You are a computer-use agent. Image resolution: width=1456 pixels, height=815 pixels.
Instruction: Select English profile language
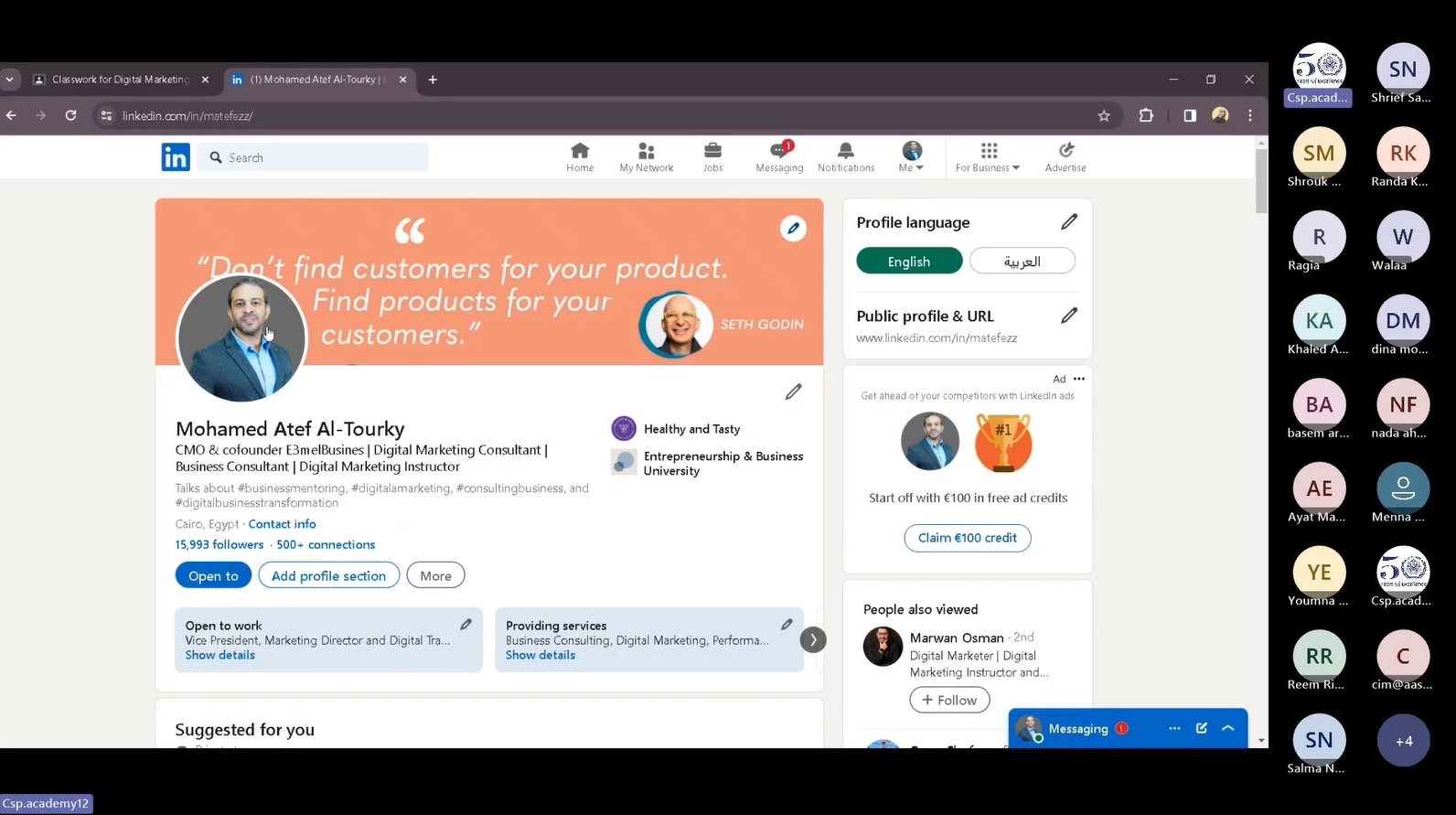click(x=909, y=261)
